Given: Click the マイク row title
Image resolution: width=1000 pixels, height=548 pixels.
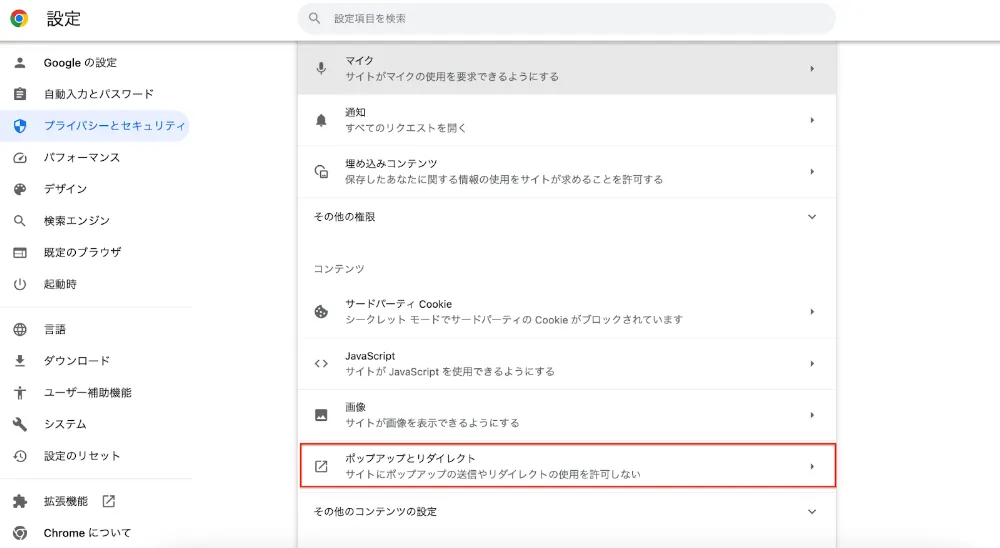Looking at the screenshot, I should point(359,61).
